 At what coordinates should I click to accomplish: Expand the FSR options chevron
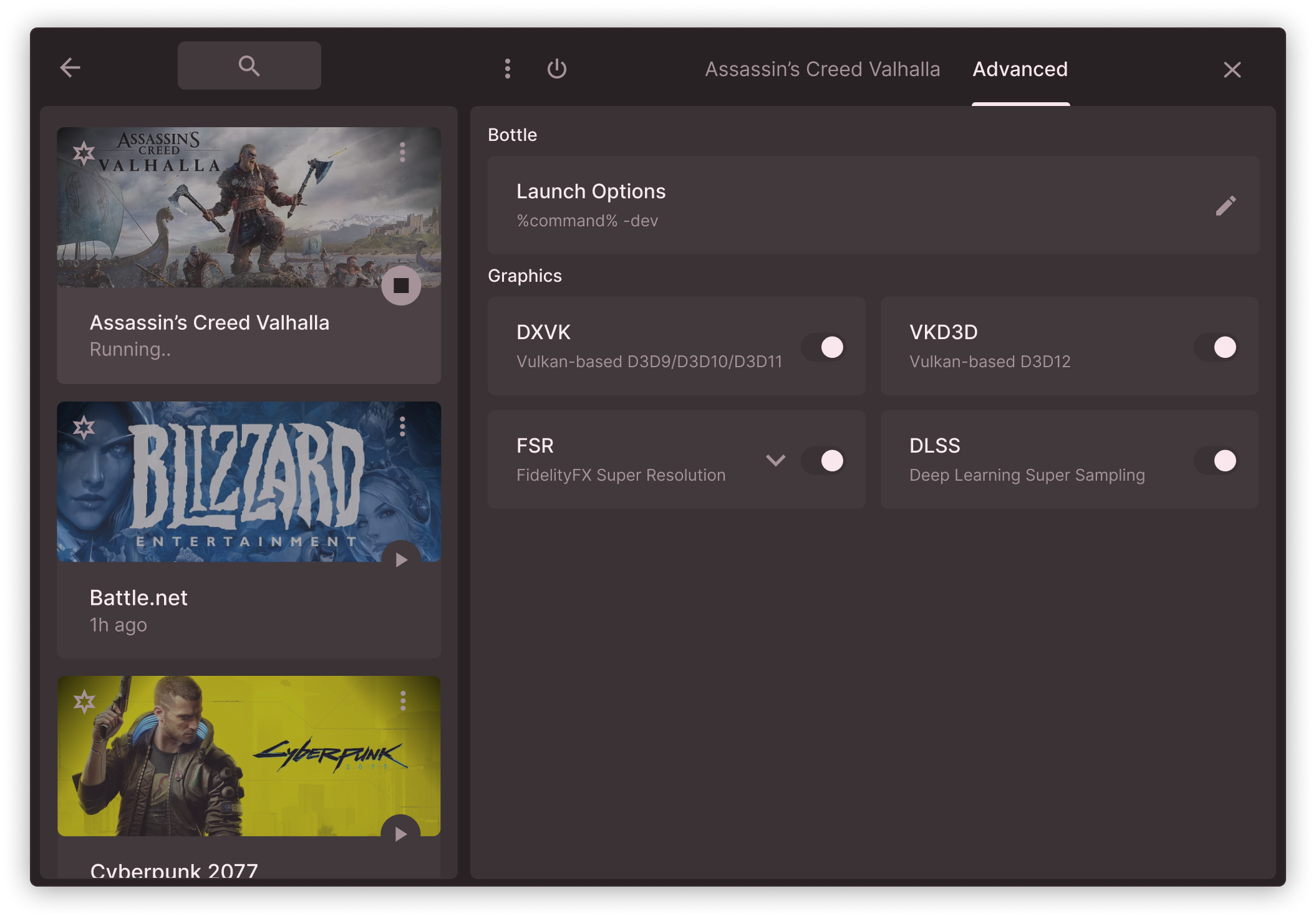coord(775,461)
